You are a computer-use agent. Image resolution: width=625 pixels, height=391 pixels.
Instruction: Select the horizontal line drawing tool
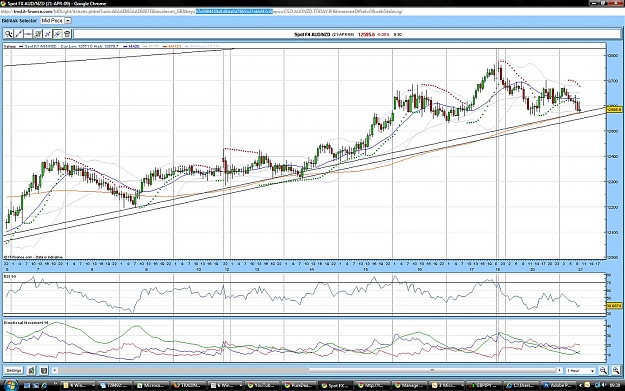tap(28, 34)
